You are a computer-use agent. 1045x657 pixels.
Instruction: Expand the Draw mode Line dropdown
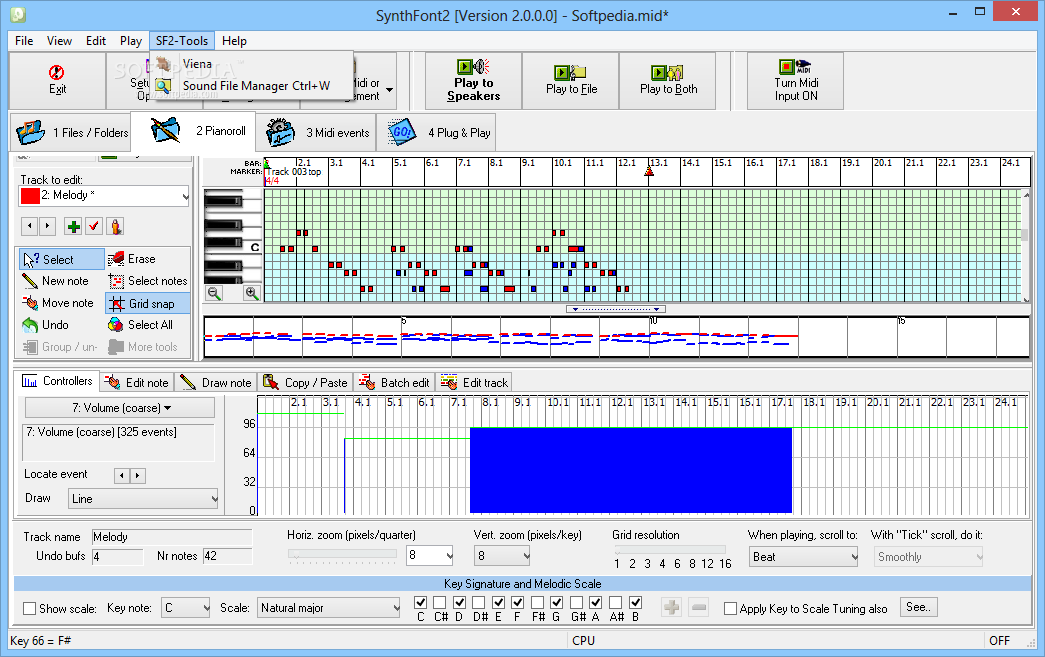point(213,498)
